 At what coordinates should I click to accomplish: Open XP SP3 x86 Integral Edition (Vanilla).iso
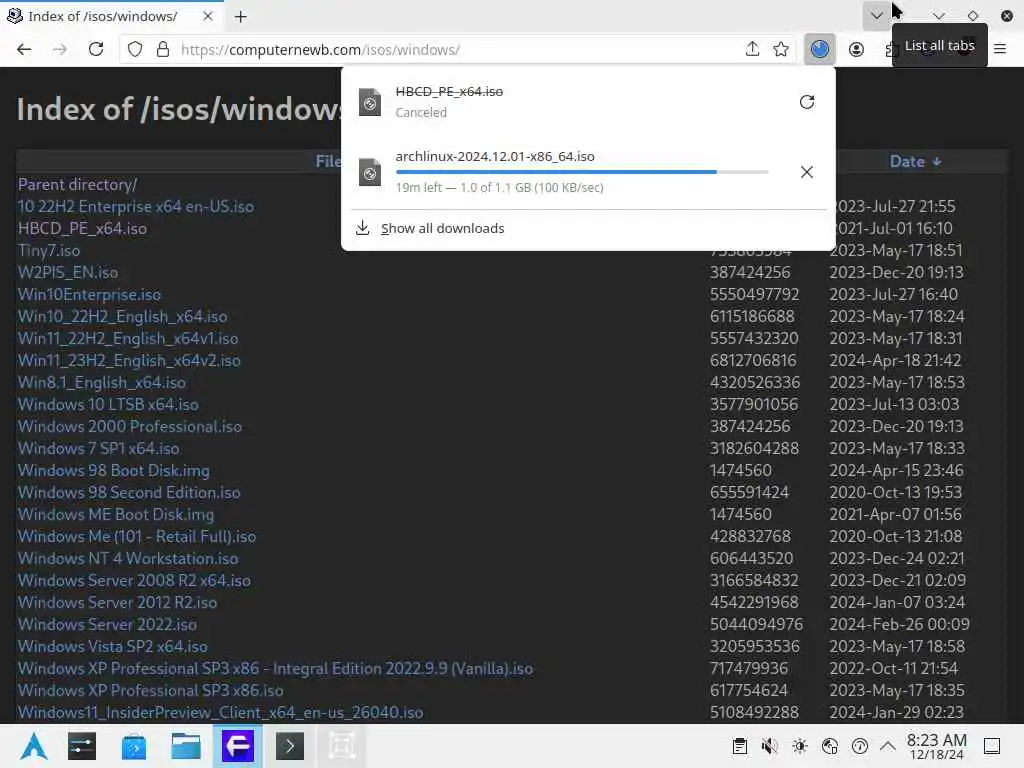coord(276,669)
